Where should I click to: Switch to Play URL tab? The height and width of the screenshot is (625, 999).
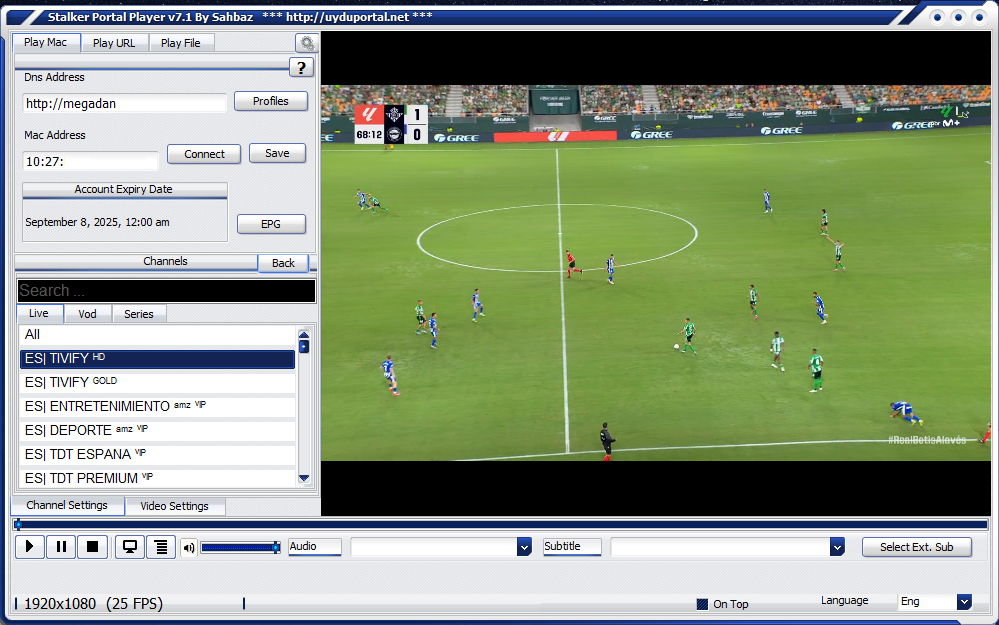coord(114,43)
